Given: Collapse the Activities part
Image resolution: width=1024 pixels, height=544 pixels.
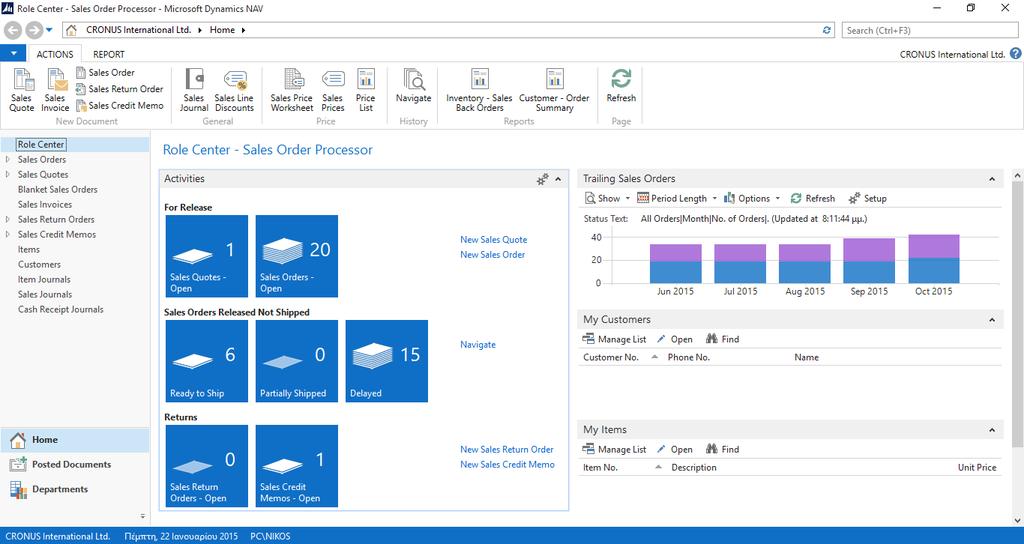Looking at the screenshot, I should click(x=558, y=179).
